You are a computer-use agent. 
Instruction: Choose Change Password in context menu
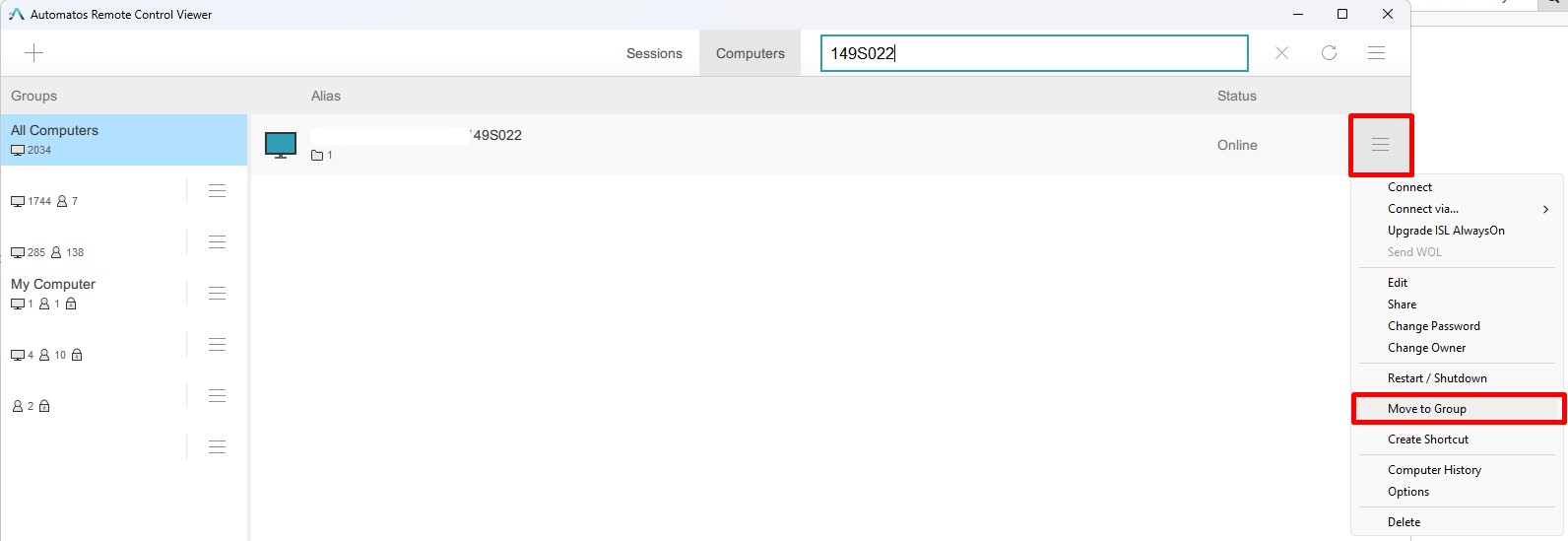[1433, 326]
